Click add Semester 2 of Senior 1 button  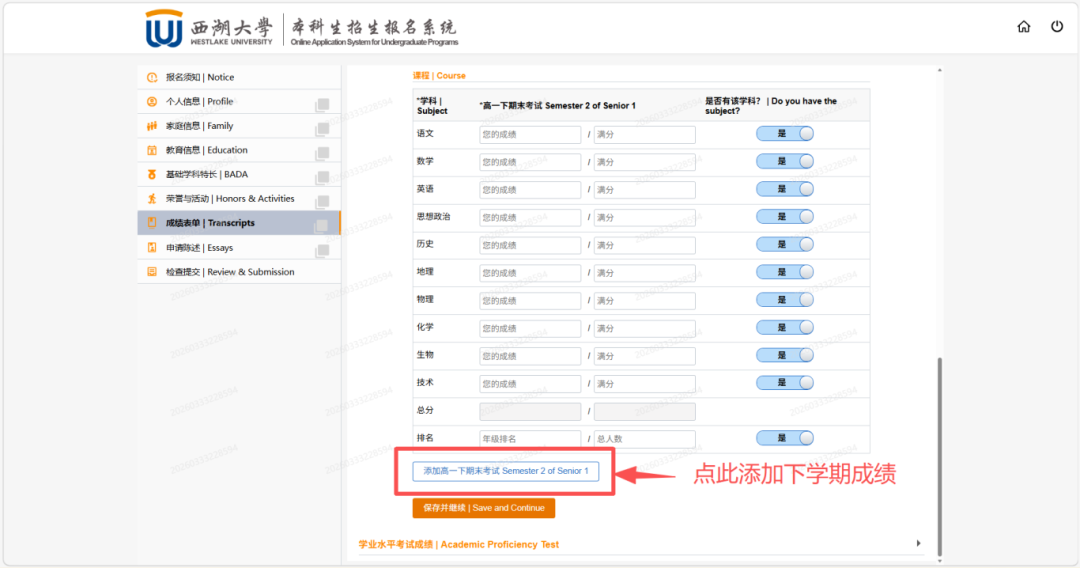tap(505, 471)
